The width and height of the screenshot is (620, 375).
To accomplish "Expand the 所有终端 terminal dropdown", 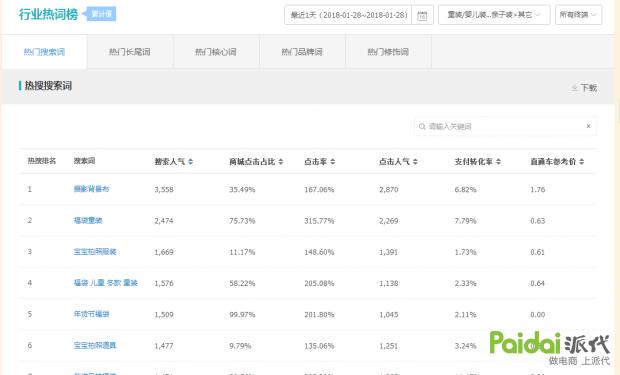I will click(578, 15).
